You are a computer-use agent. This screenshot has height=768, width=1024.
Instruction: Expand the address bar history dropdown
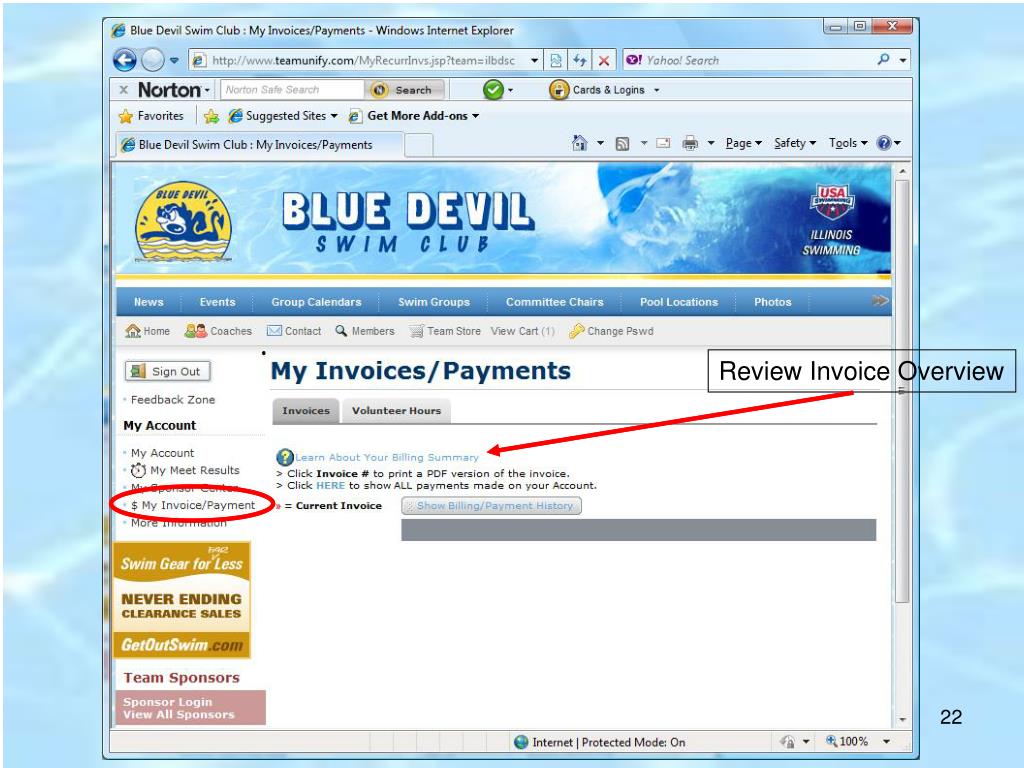(x=534, y=61)
